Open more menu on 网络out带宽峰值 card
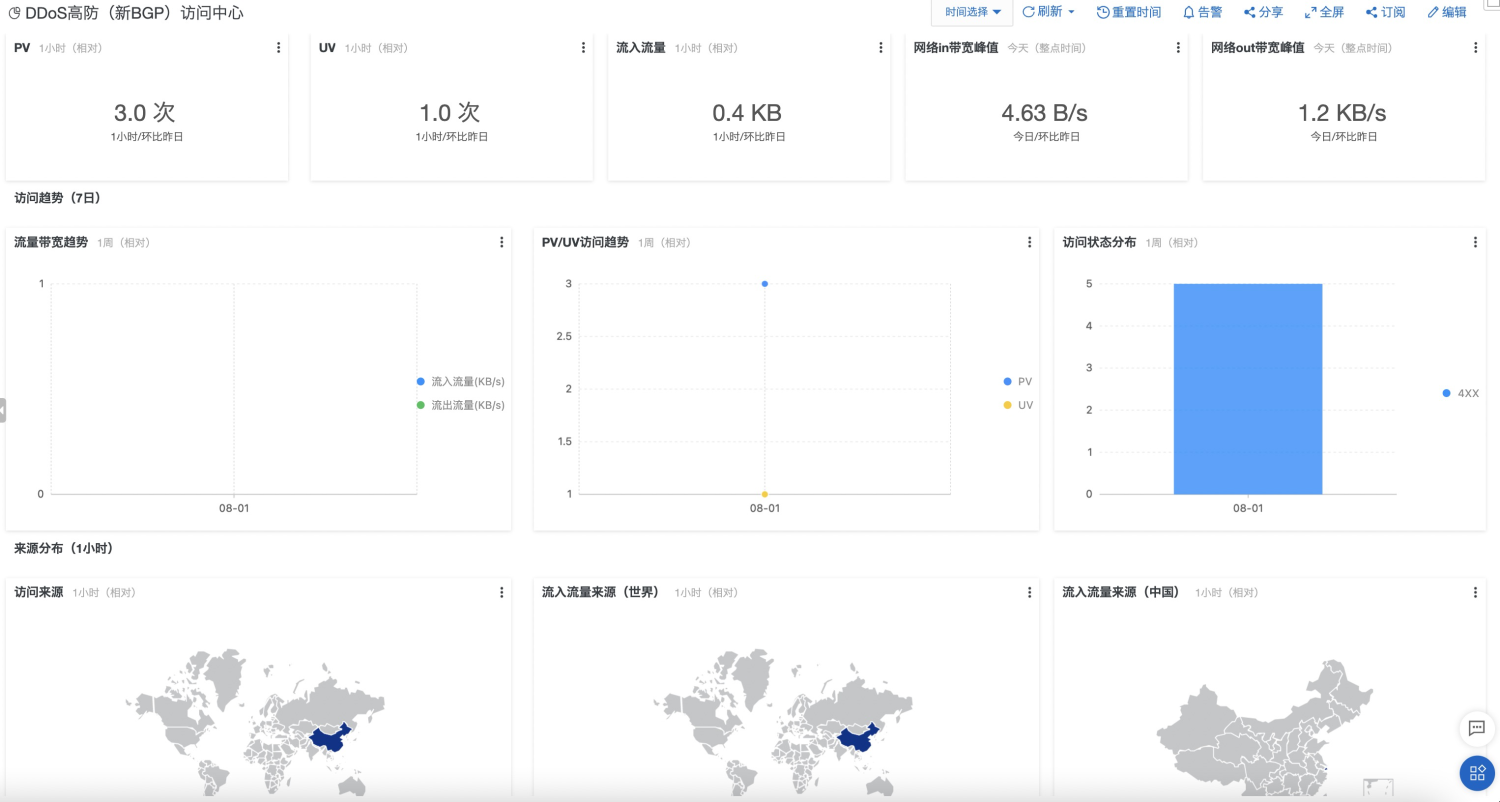Screen dimensions: 1500x802 click(1476, 48)
